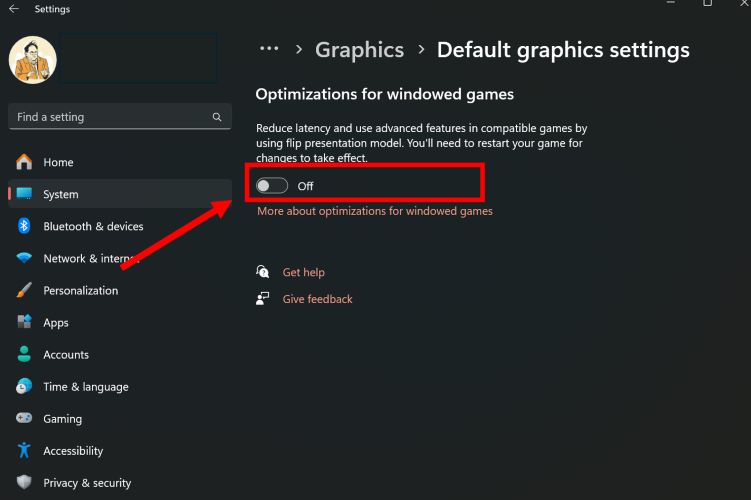Open the Give feedback link
The height and width of the screenshot is (500, 751).
(318, 299)
